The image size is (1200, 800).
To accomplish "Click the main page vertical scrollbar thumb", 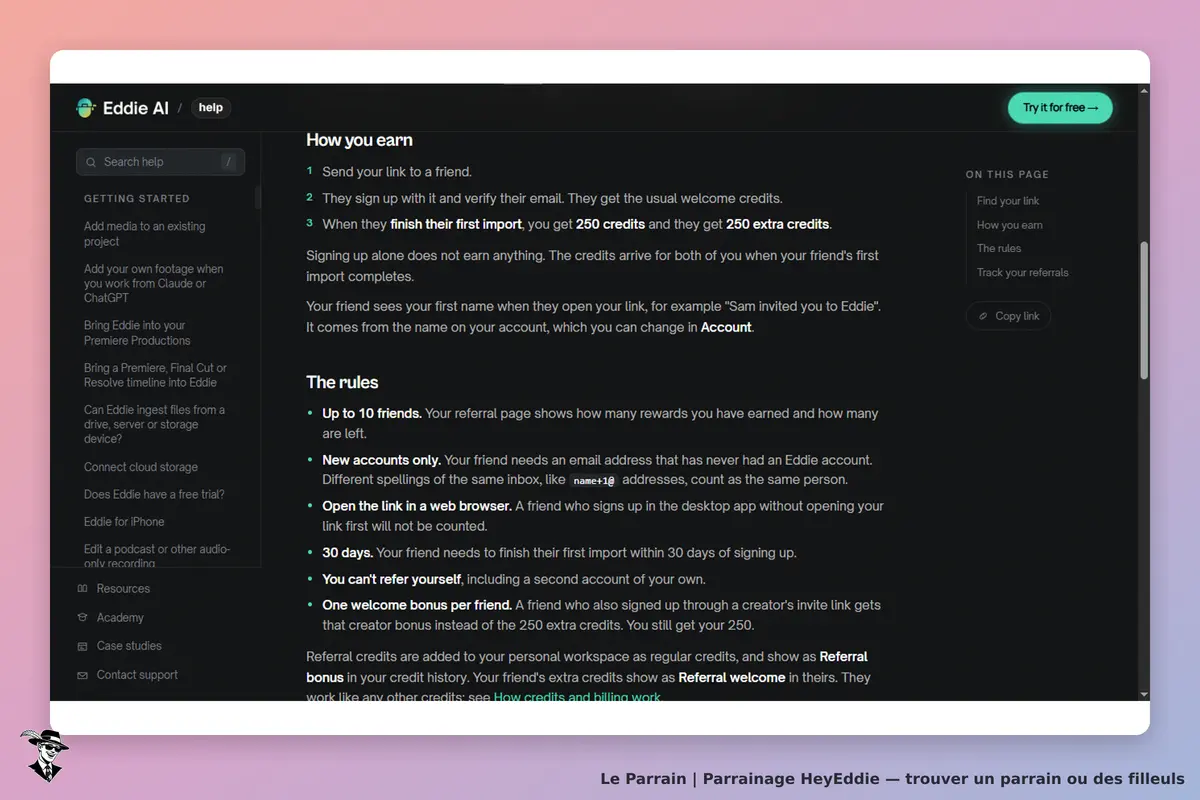I will 1144,310.
